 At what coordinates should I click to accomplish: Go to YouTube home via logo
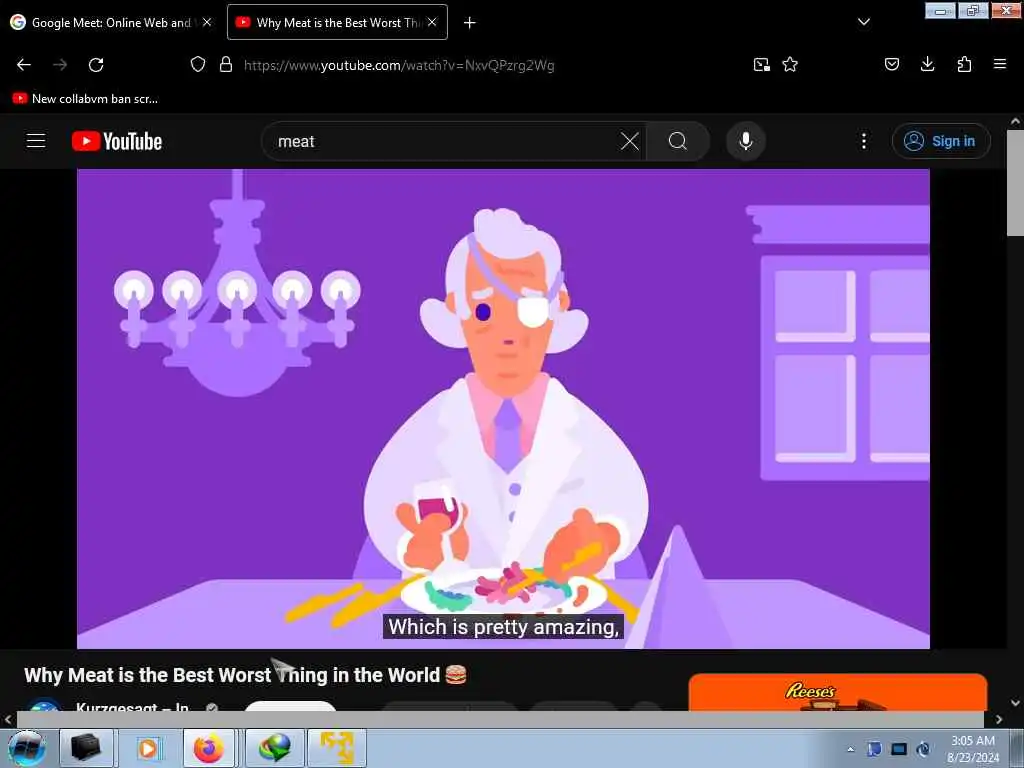[x=117, y=141]
